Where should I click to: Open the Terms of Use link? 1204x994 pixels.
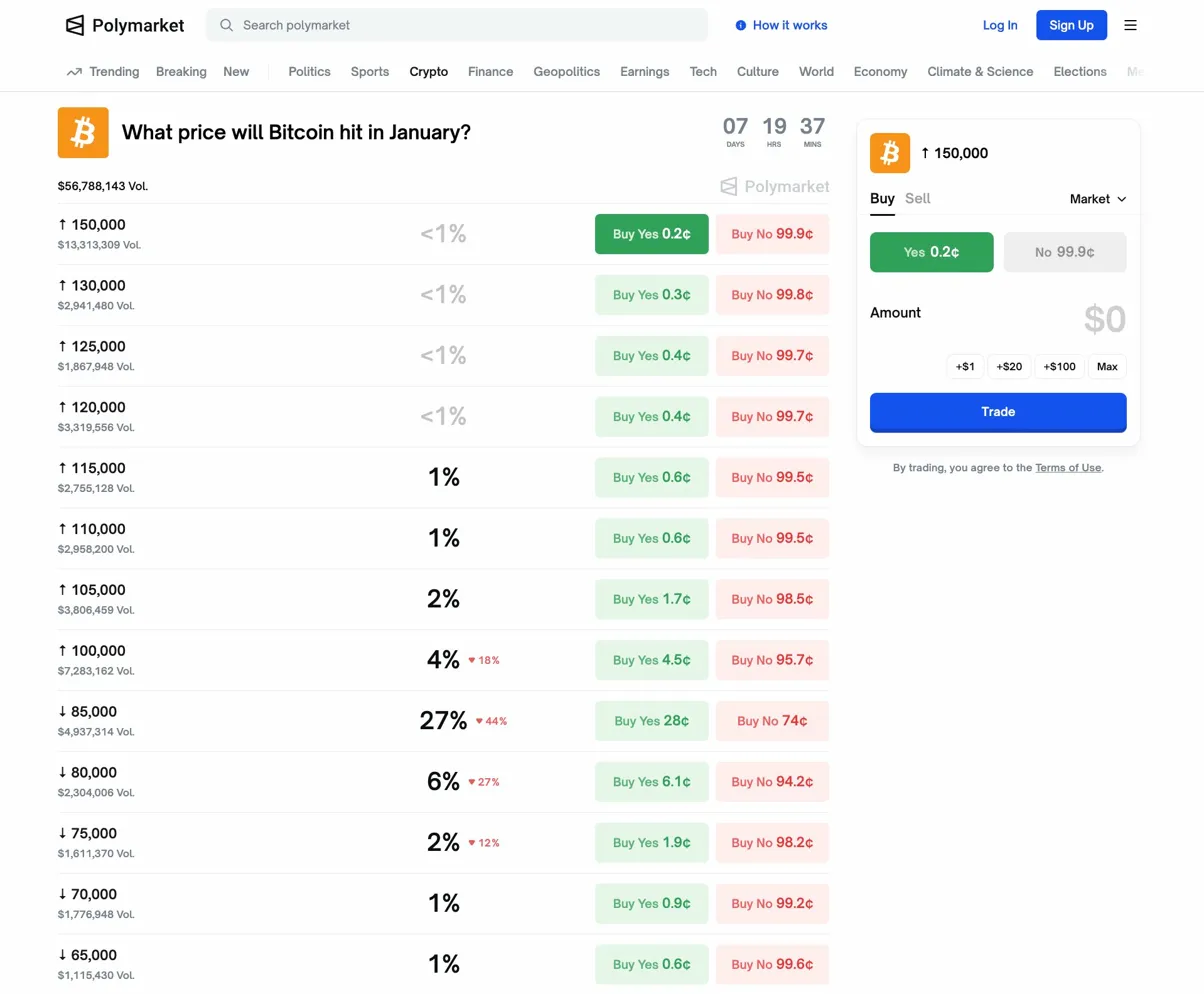point(1068,468)
